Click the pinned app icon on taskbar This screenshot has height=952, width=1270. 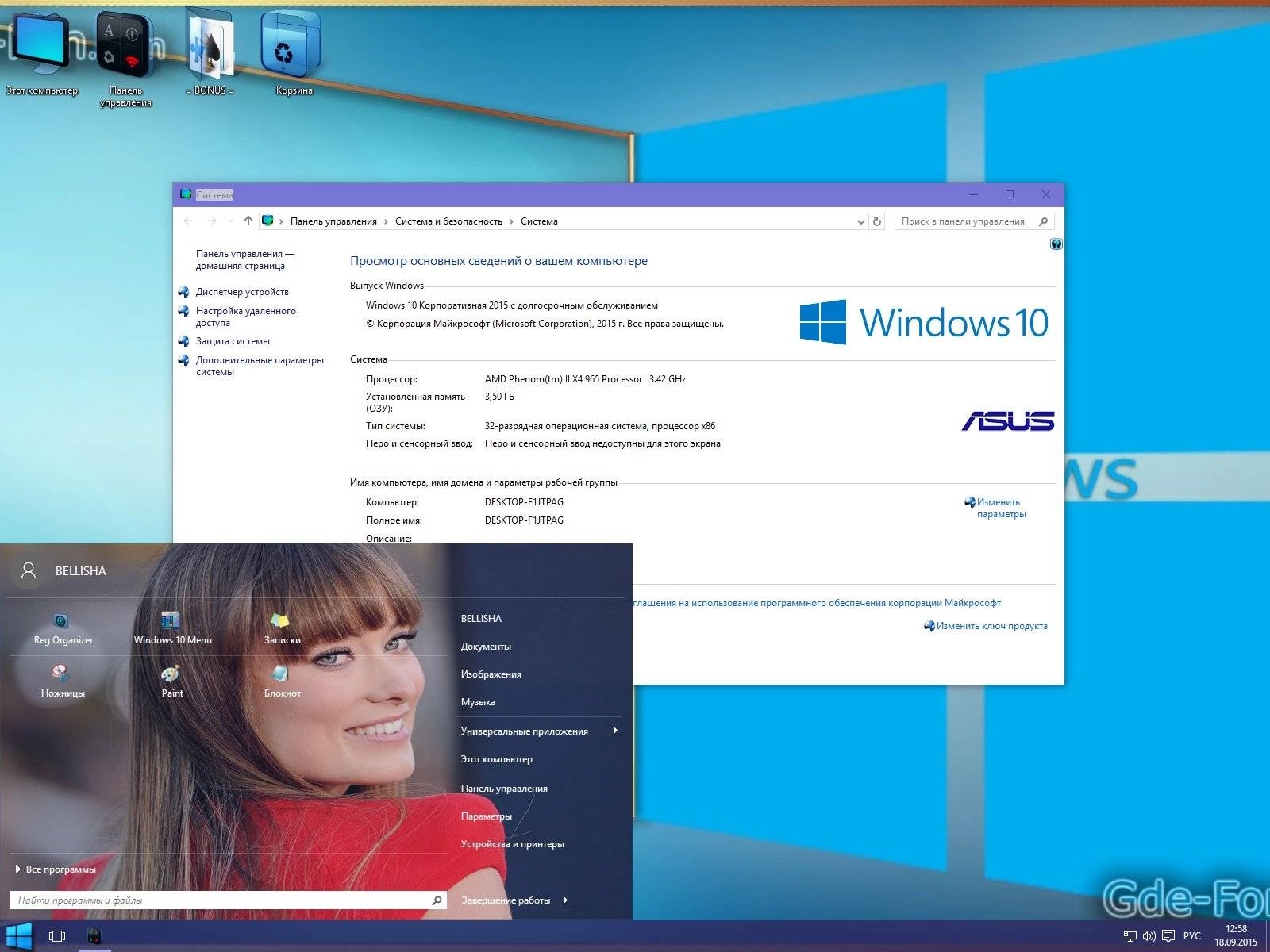tap(94, 936)
